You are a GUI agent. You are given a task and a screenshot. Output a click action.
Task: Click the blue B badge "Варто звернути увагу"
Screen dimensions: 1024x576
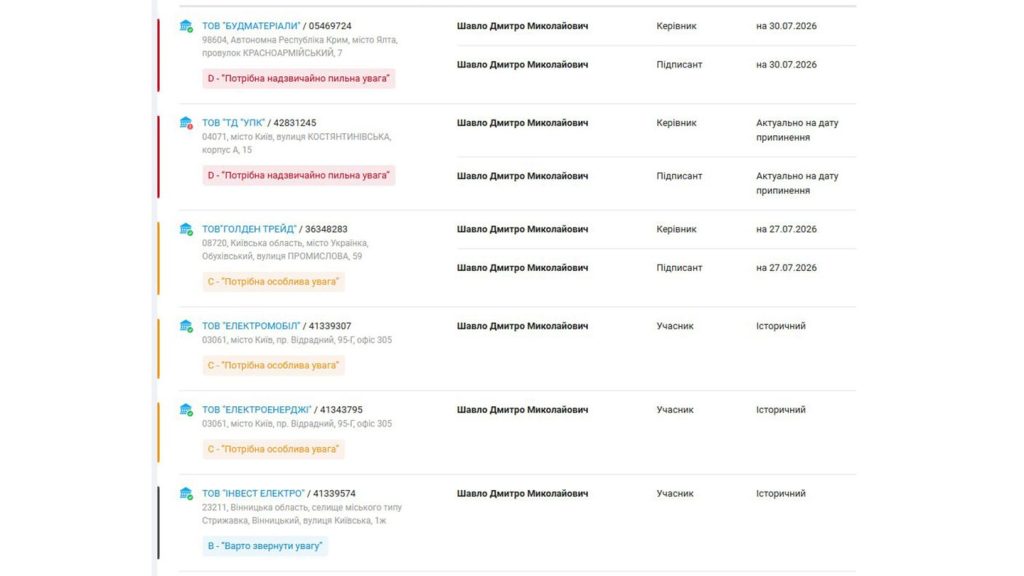click(x=265, y=546)
